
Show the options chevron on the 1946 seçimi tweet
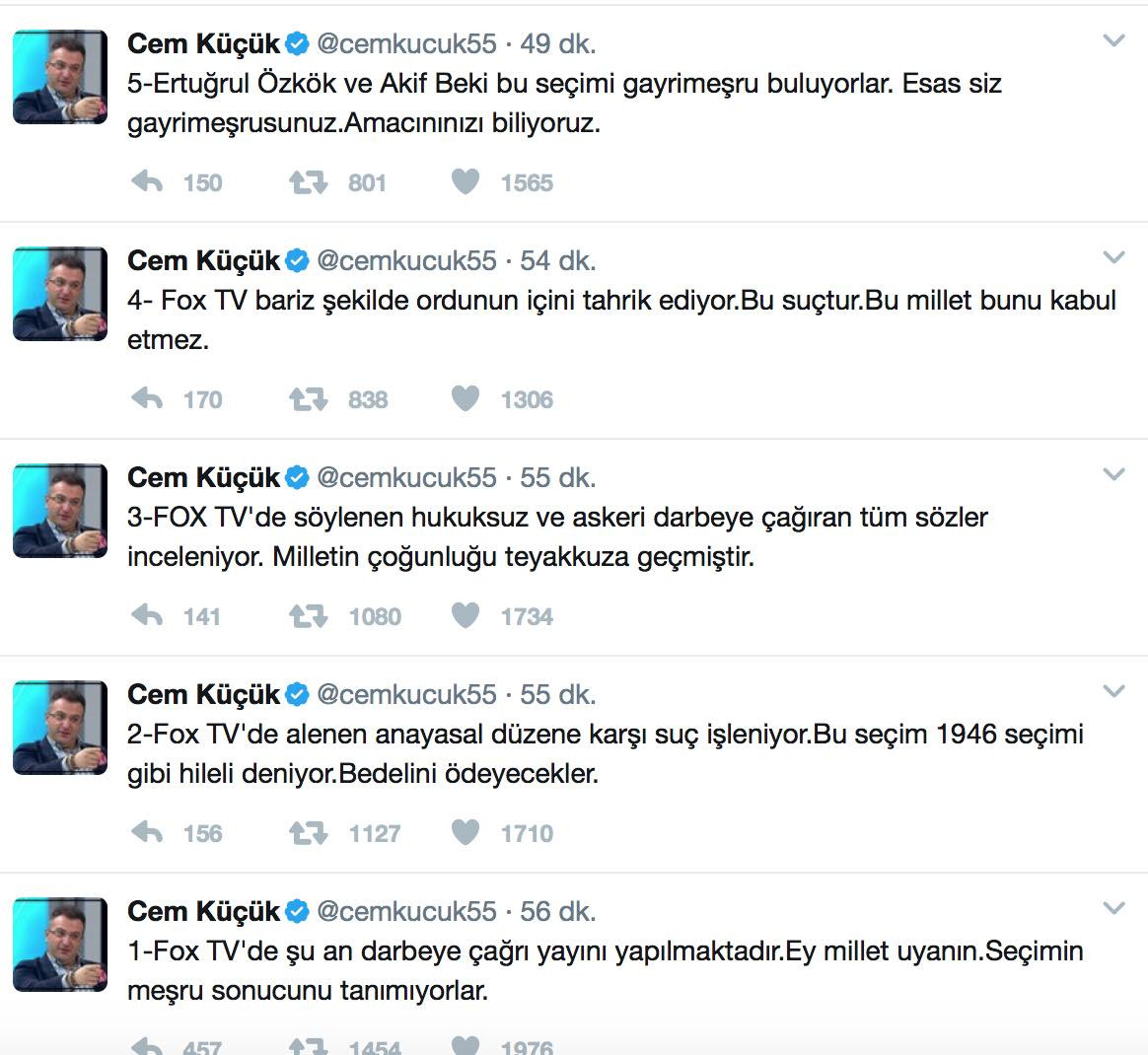pos(1113,692)
